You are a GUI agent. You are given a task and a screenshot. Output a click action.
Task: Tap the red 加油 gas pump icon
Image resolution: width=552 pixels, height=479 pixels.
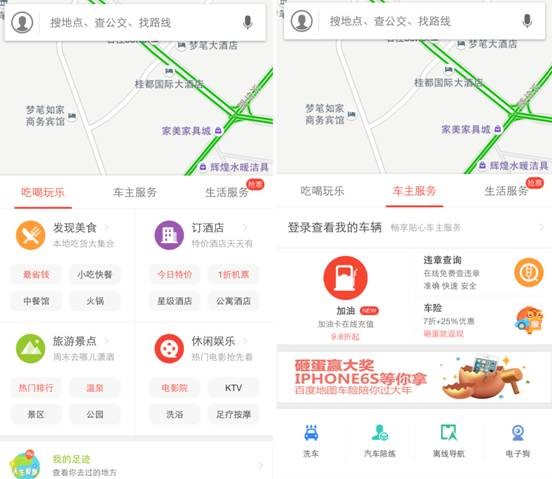pyautogui.click(x=345, y=278)
